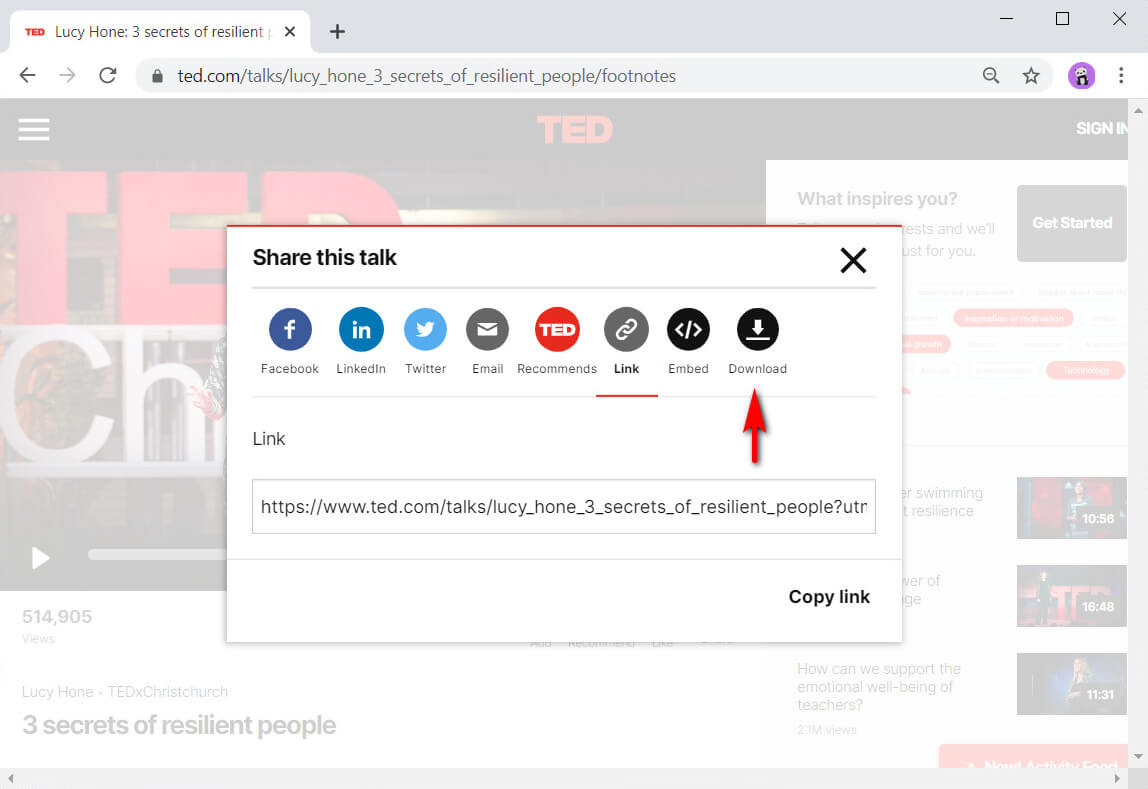This screenshot has height=789, width=1148.
Task: Click the Copy link button
Action: point(829,597)
